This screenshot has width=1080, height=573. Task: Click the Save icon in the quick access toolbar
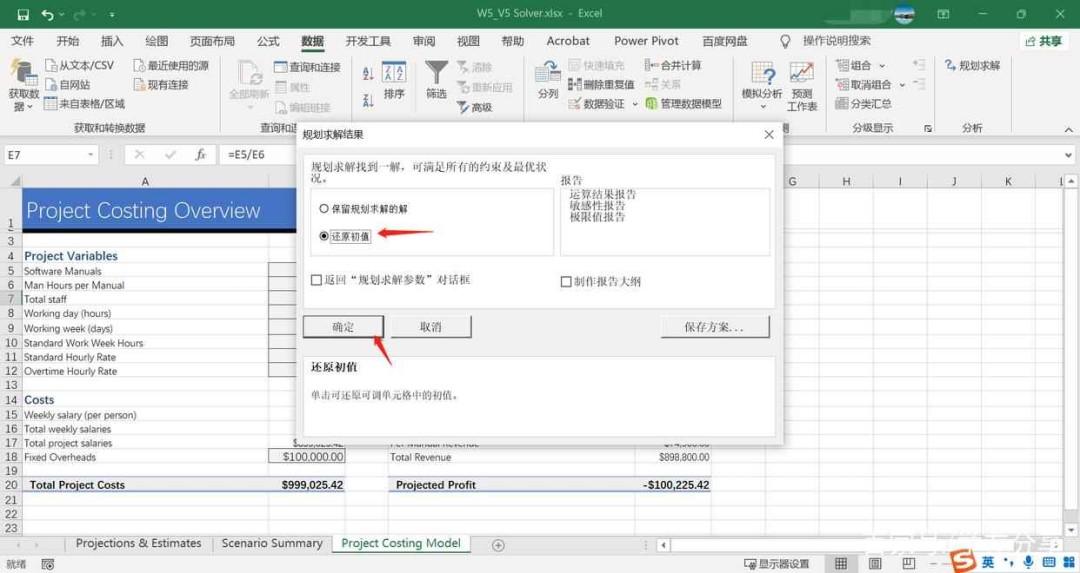point(23,14)
